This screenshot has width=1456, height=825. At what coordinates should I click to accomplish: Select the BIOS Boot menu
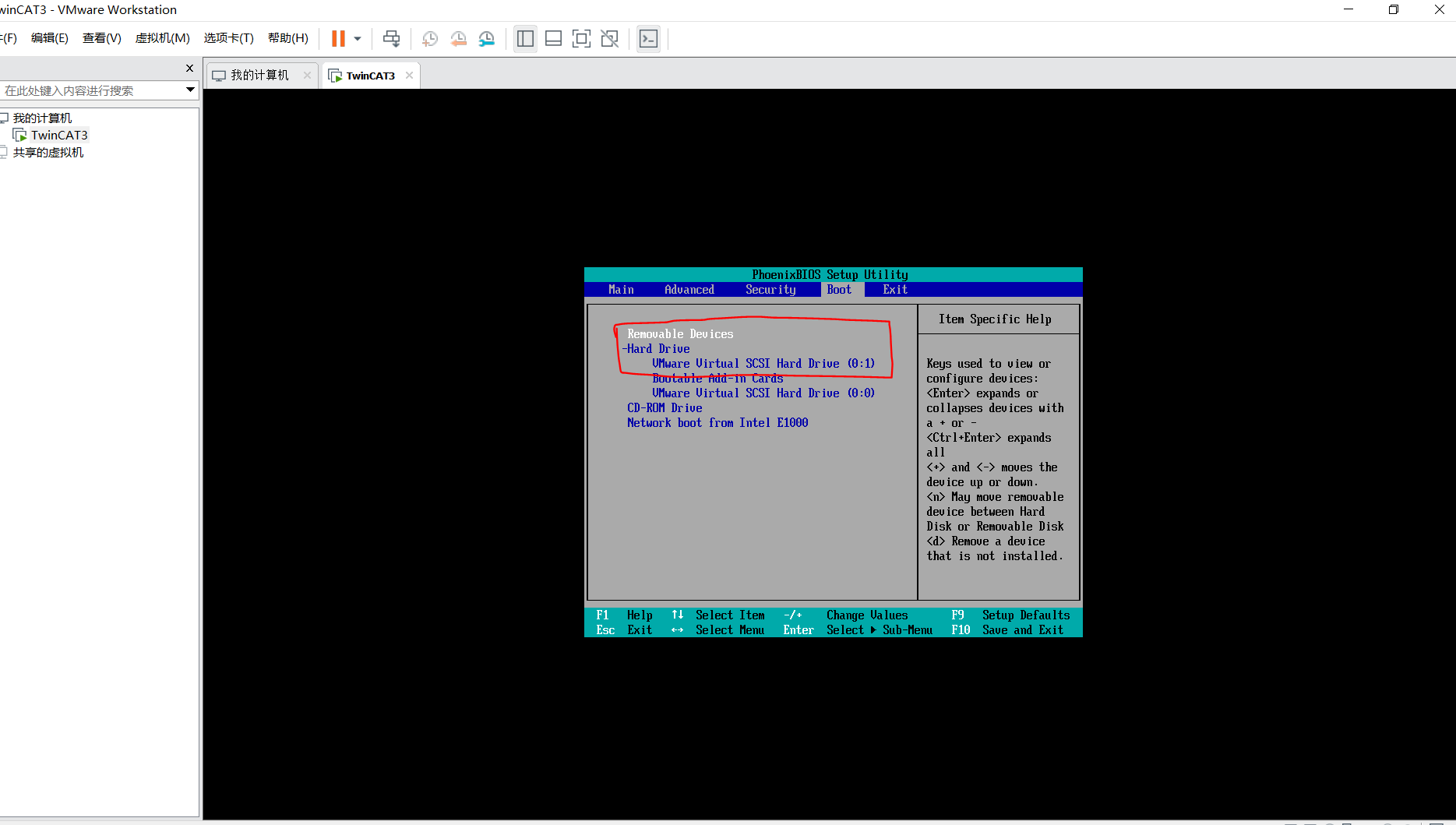pos(839,290)
